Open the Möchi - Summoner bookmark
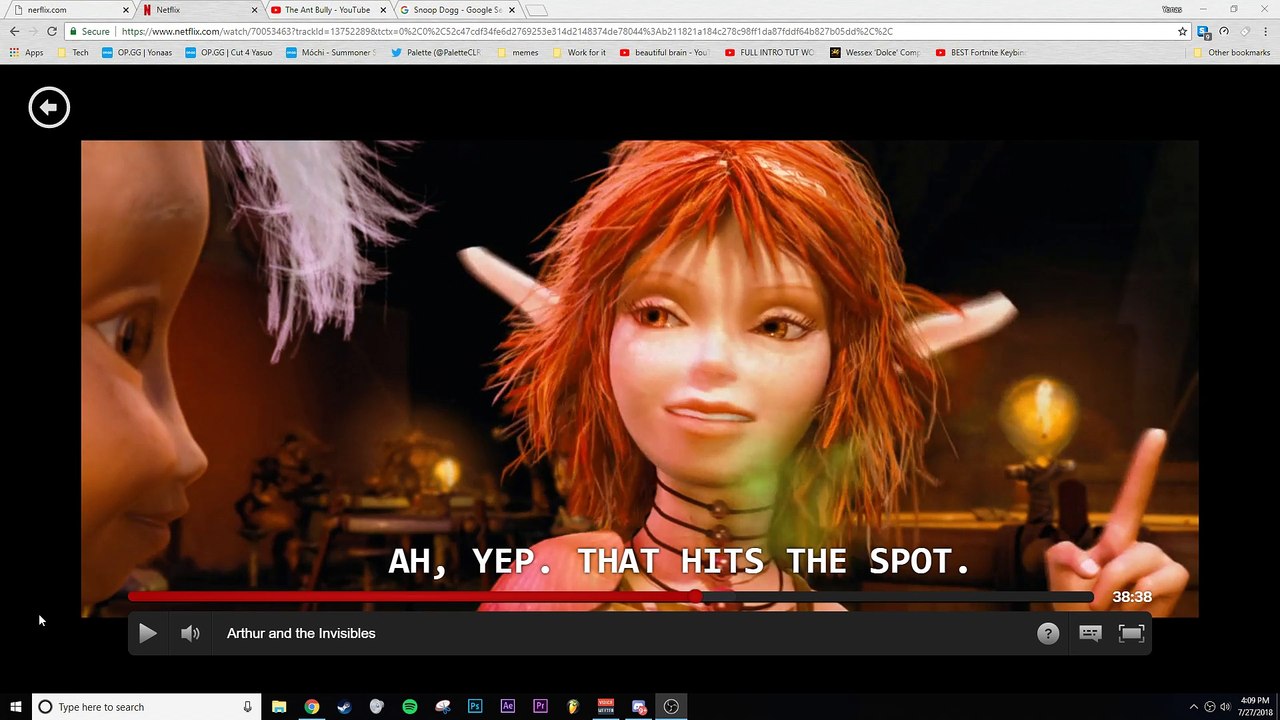This screenshot has width=1280, height=720. [x=330, y=52]
